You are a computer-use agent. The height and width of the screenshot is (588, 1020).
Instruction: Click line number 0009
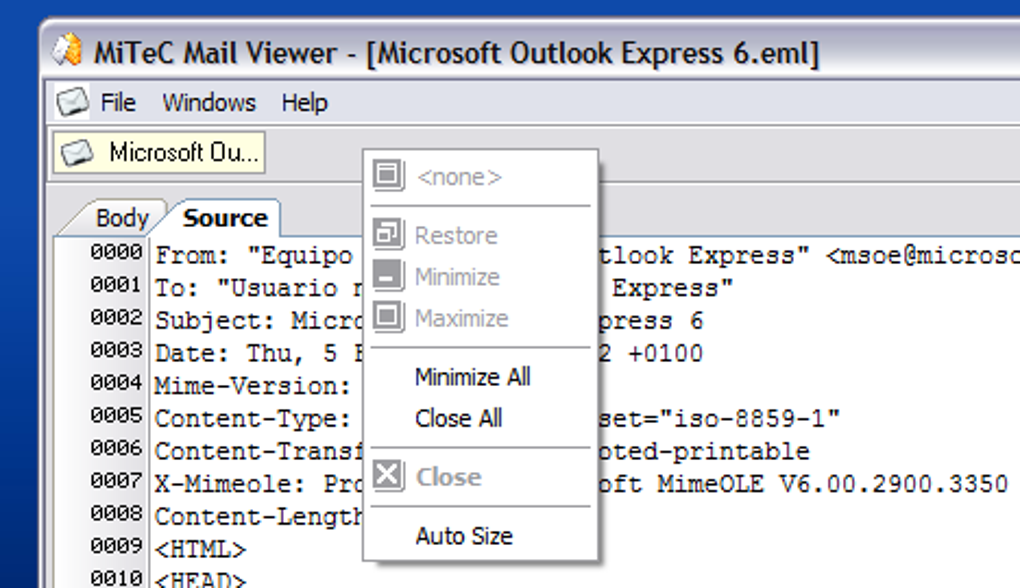(x=116, y=546)
